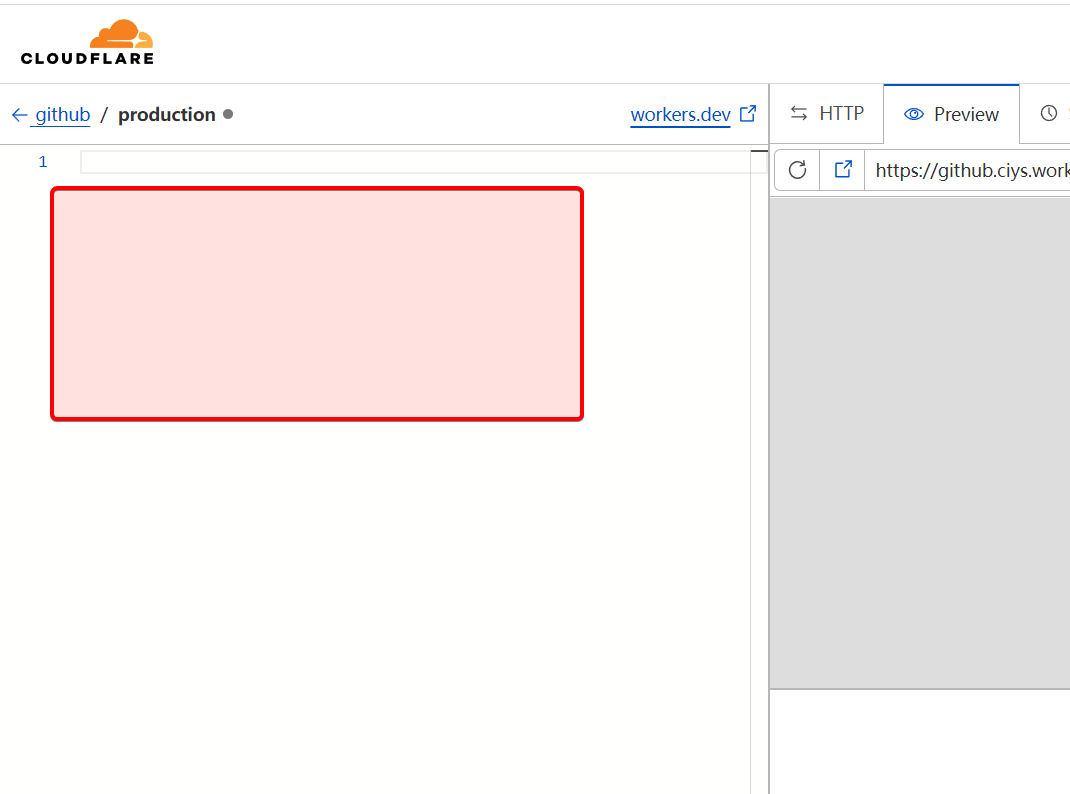Click line number 1 in the editor gutter

click(43, 162)
